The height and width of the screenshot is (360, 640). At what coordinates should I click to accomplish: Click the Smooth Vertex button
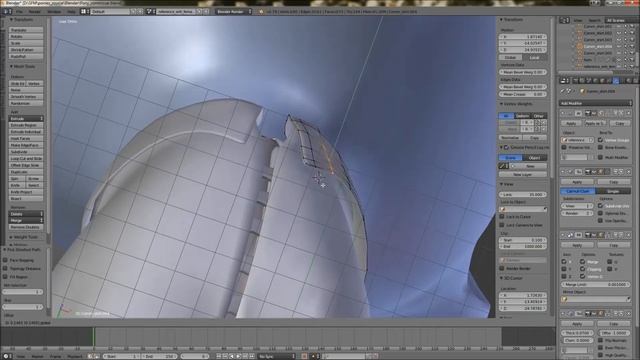coord(26,97)
